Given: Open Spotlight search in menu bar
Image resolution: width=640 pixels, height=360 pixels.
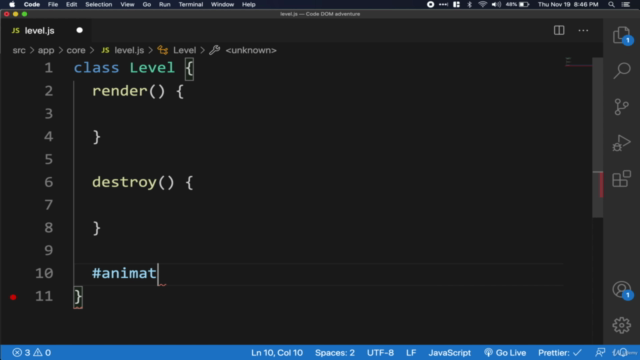Looking at the screenshot, I should (611, 4).
